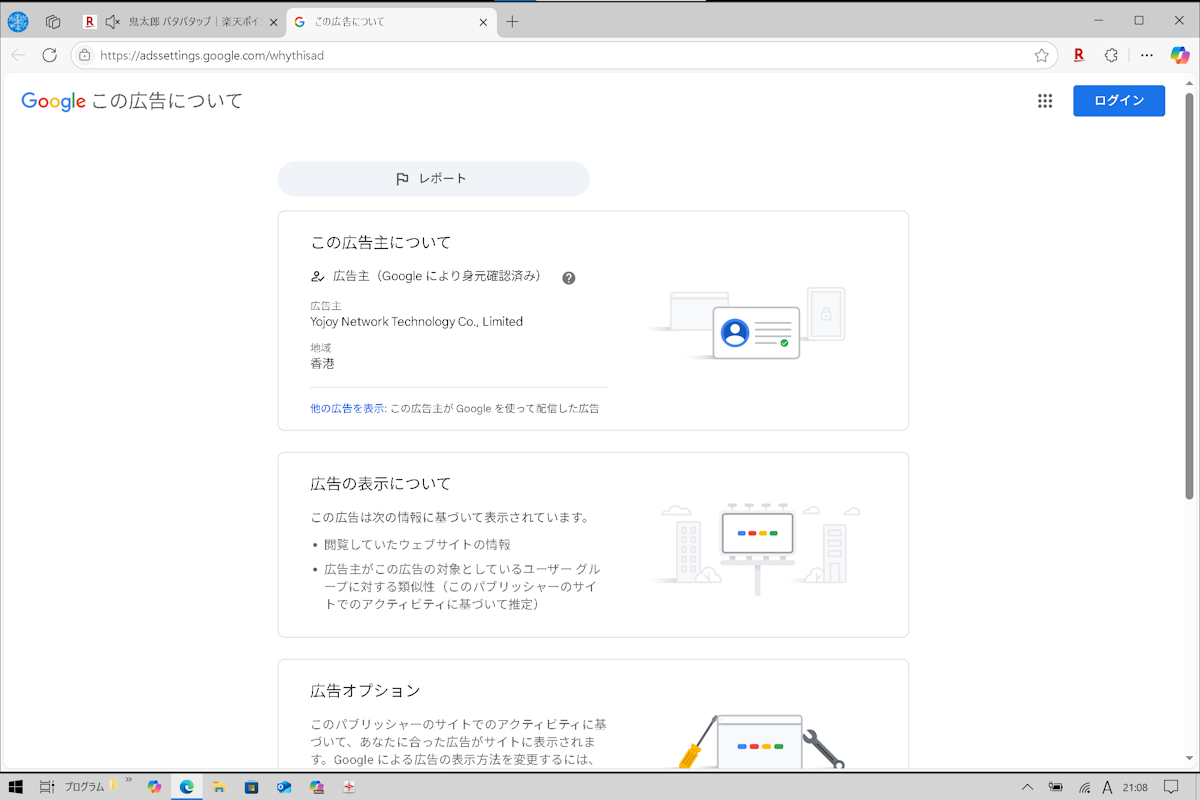Image resolution: width=1200 pixels, height=800 pixels.
Task: Open a new browser tab
Action: 512,21
